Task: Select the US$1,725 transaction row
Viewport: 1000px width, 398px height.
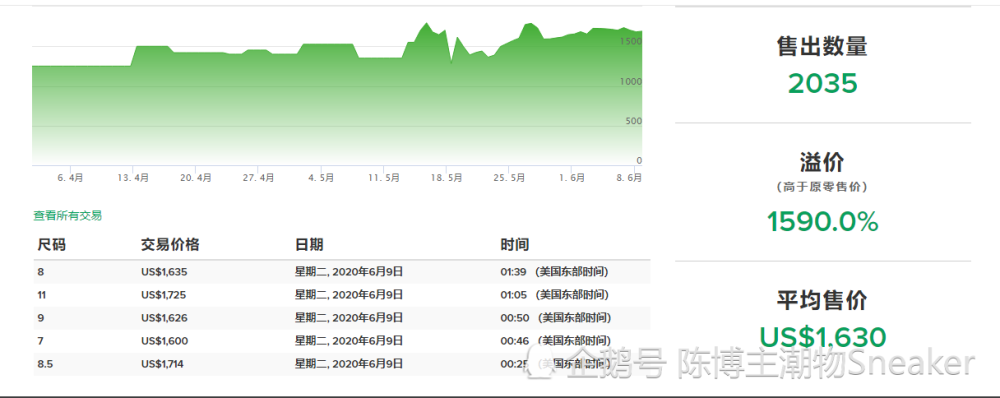Action: [342, 295]
